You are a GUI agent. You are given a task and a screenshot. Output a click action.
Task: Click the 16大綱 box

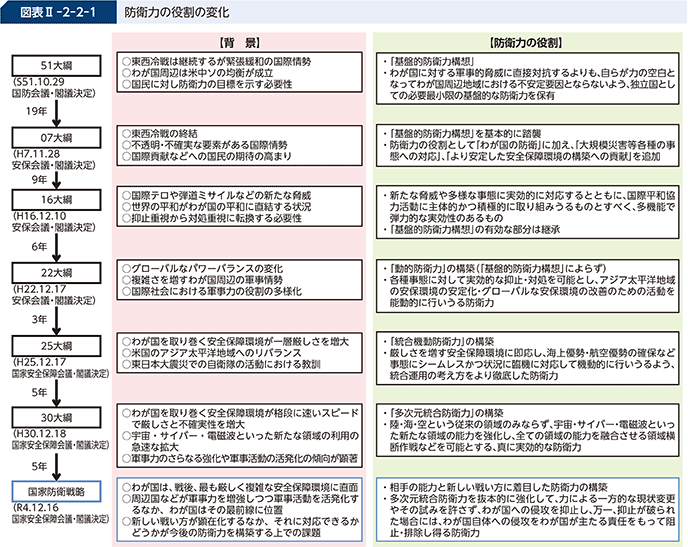pyautogui.click(x=56, y=200)
